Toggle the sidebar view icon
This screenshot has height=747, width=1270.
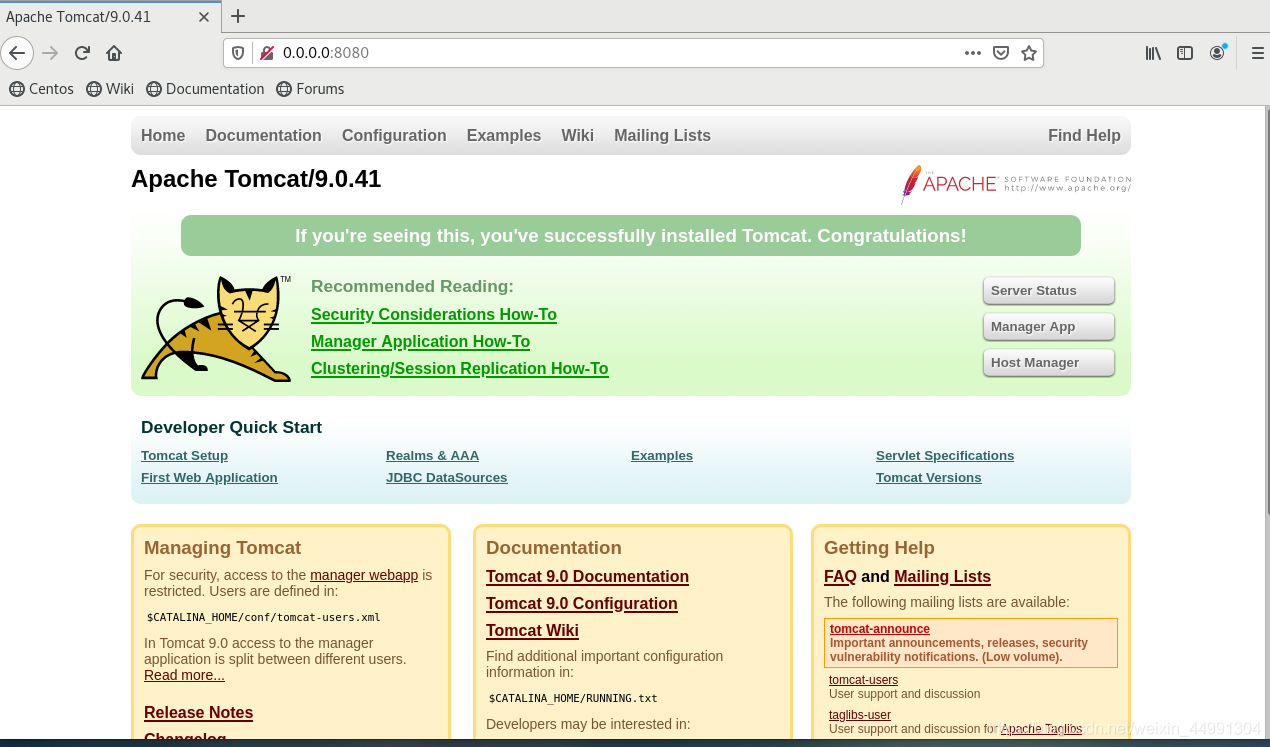[x=1185, y=53]
